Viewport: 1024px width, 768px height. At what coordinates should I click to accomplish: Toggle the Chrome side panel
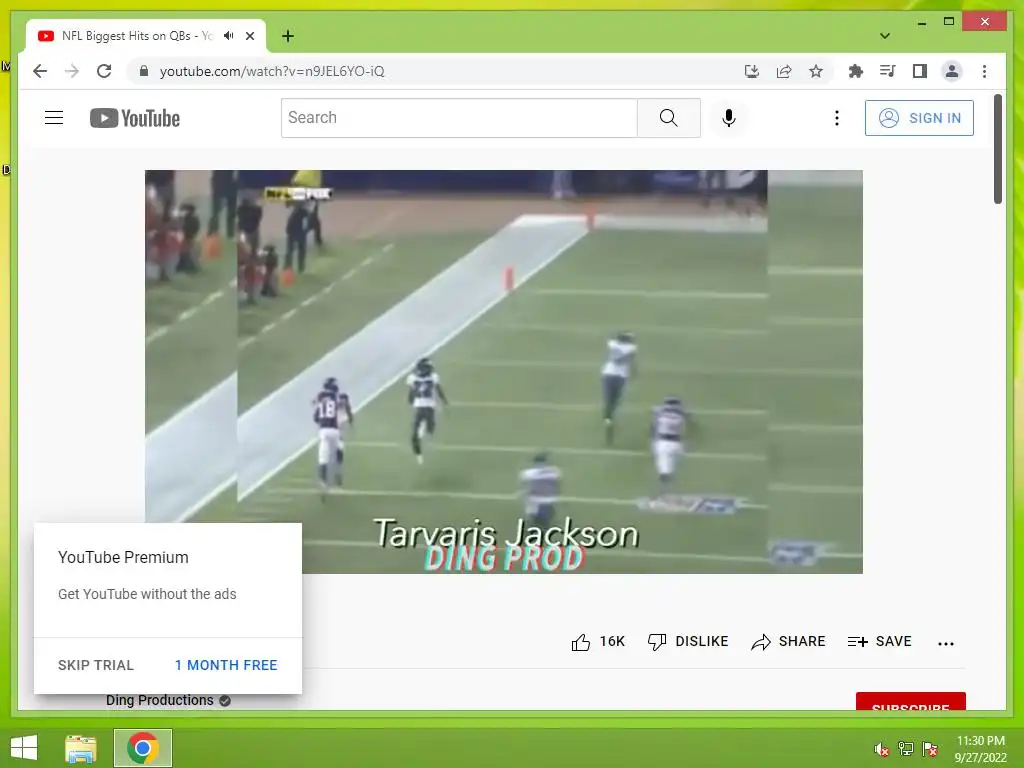[x=920, y=71]
